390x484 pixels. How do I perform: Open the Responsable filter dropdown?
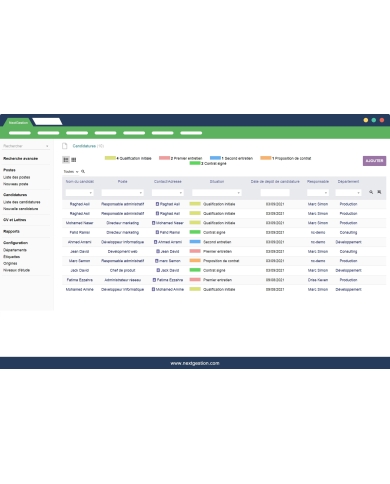[x=318, y=193]
